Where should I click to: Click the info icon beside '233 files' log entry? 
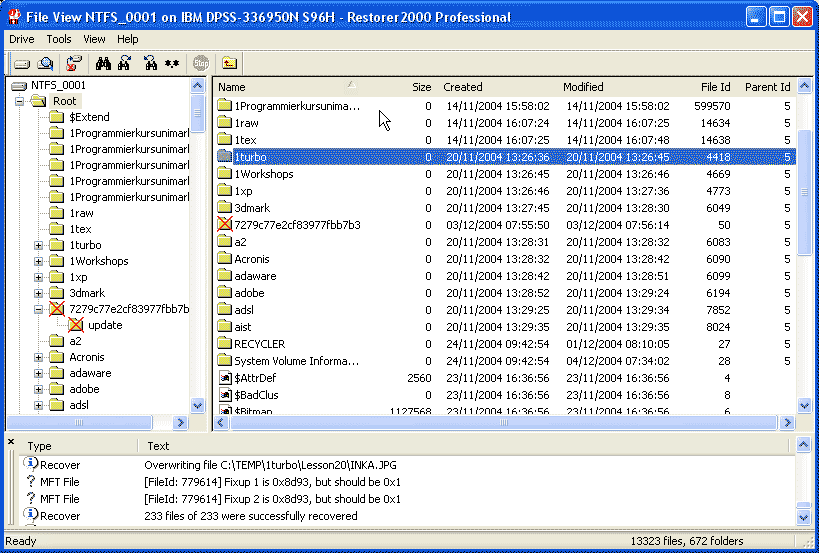[x=31, y=515]
